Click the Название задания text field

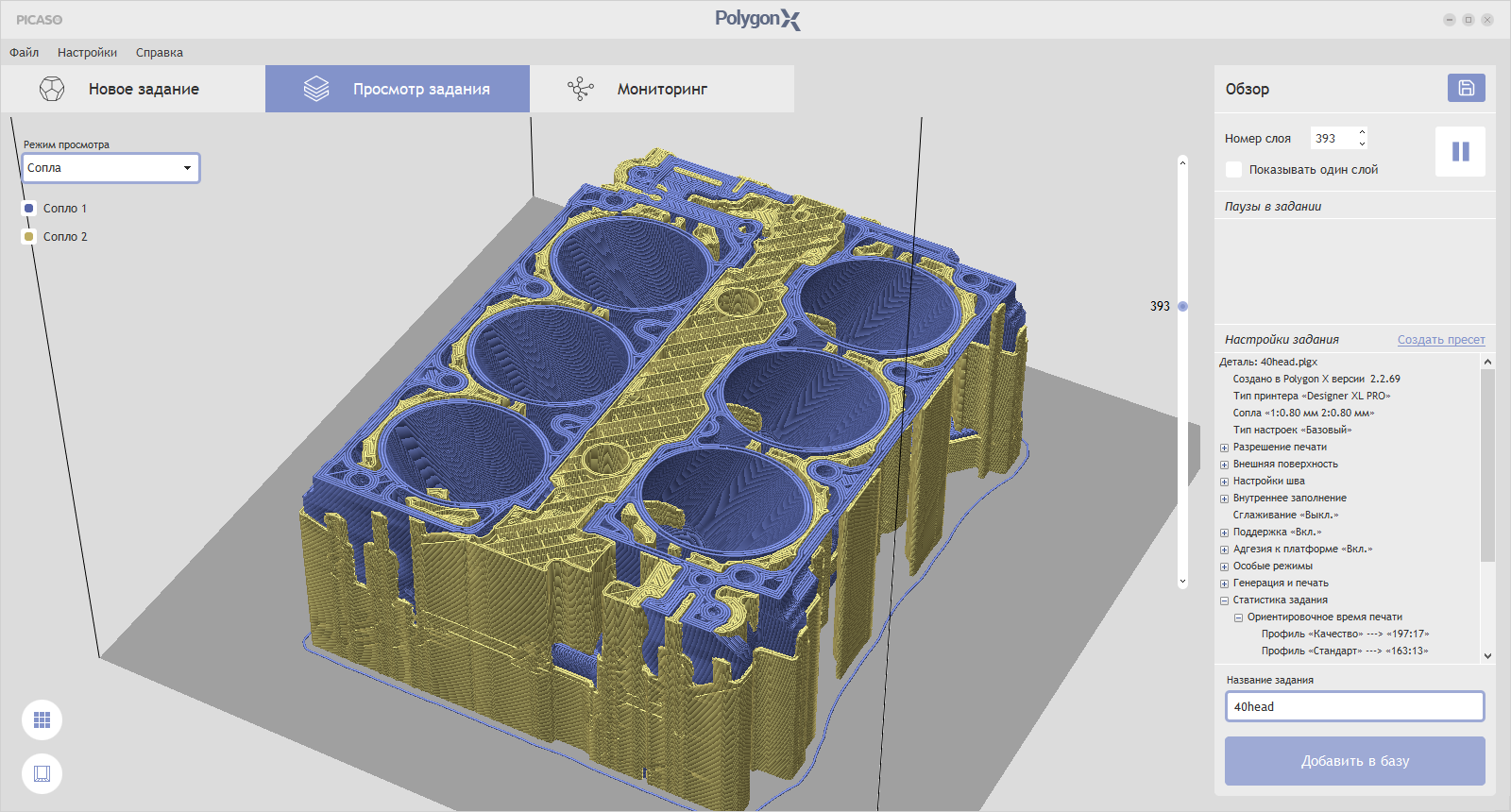(x=1354, y=706)
